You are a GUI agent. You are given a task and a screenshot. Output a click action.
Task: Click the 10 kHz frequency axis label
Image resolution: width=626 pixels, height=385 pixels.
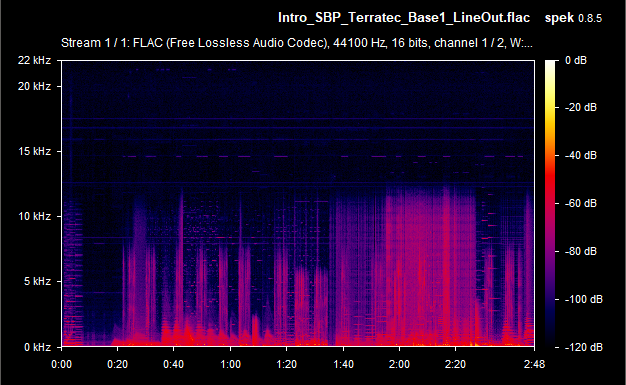click(x=34, y=216)
